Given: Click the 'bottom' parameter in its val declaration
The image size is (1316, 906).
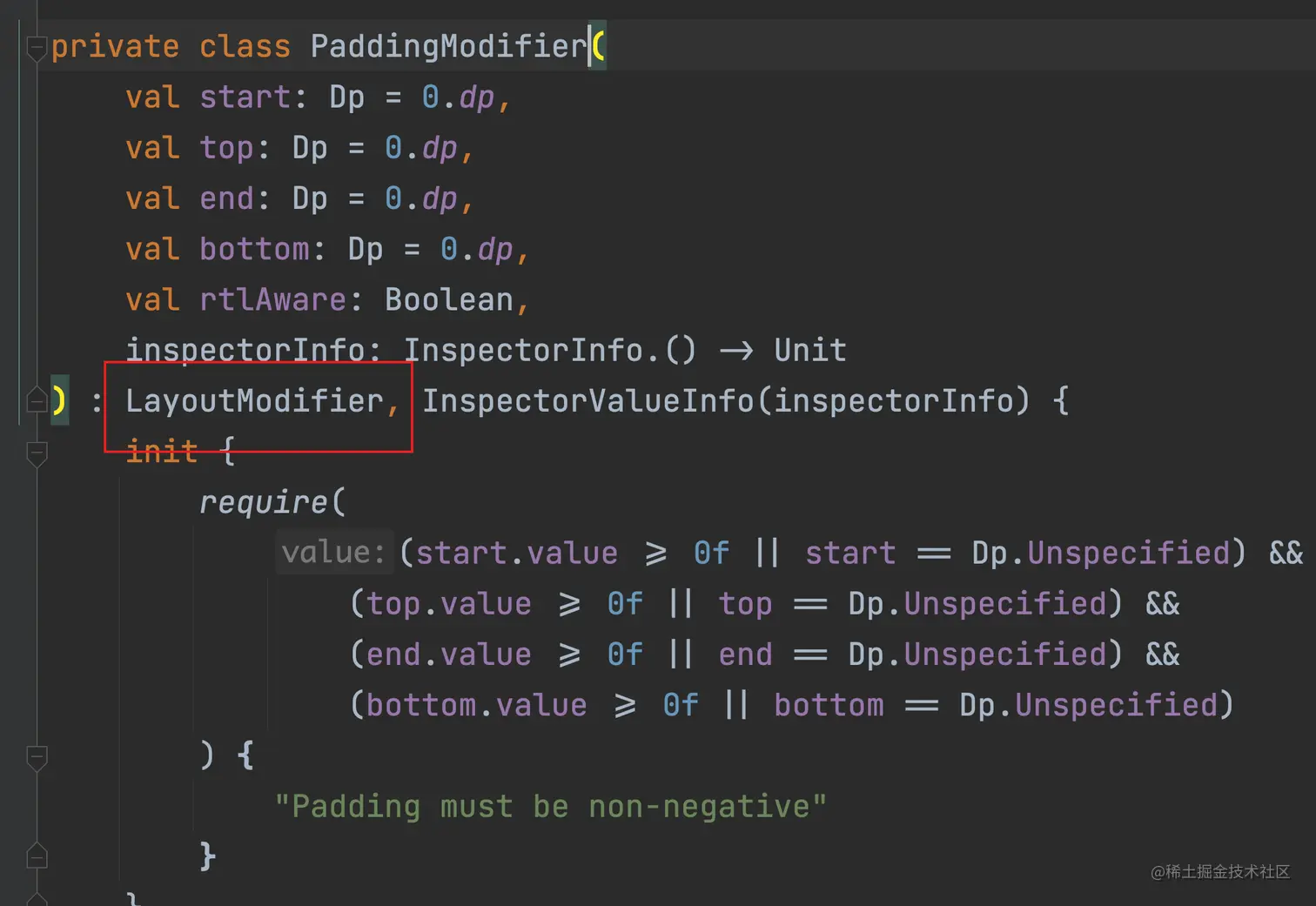Looking at the screenshot, I should pos(254,249).
